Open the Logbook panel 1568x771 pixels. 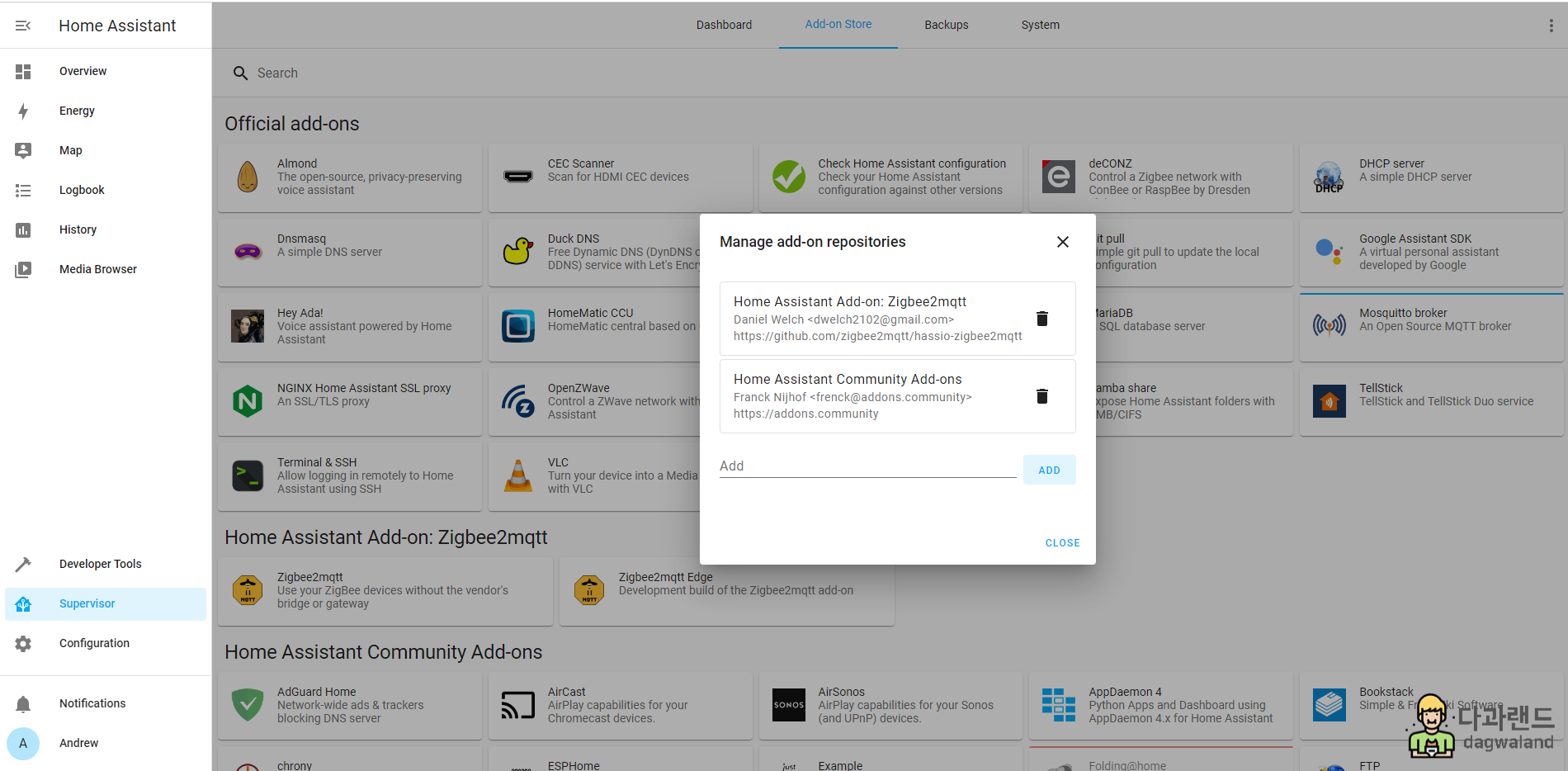click(x=106, y=190)
